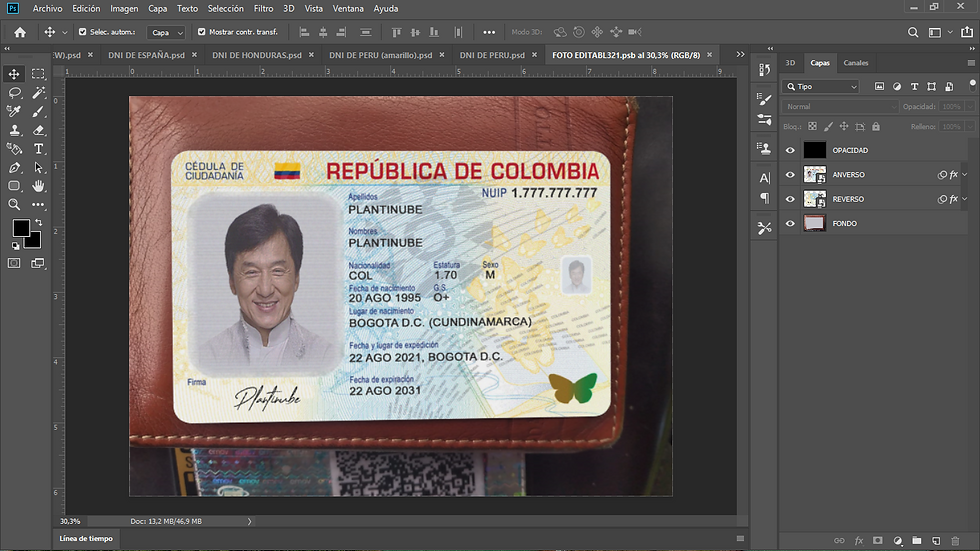Select the Magic Wand tool
Image resolution: width=980 pixels, height=551 pixels.
point(38,92)
